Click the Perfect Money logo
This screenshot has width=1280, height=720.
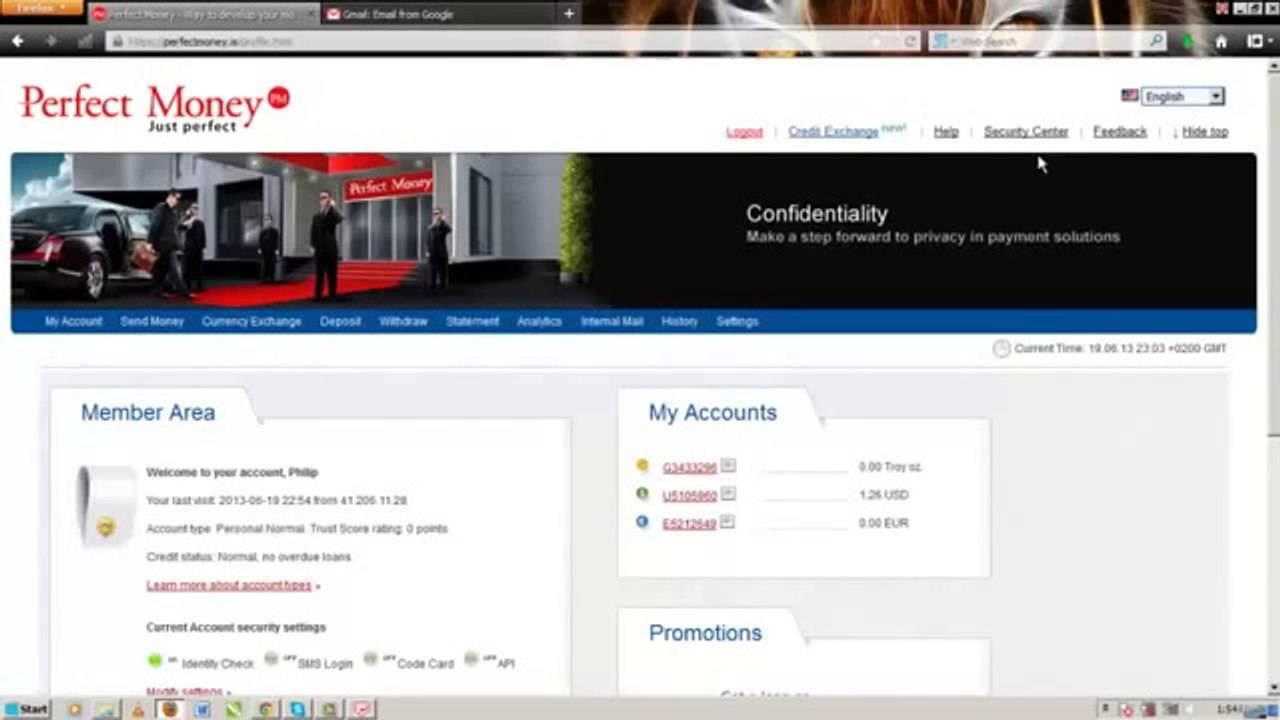tap(155, 108)
